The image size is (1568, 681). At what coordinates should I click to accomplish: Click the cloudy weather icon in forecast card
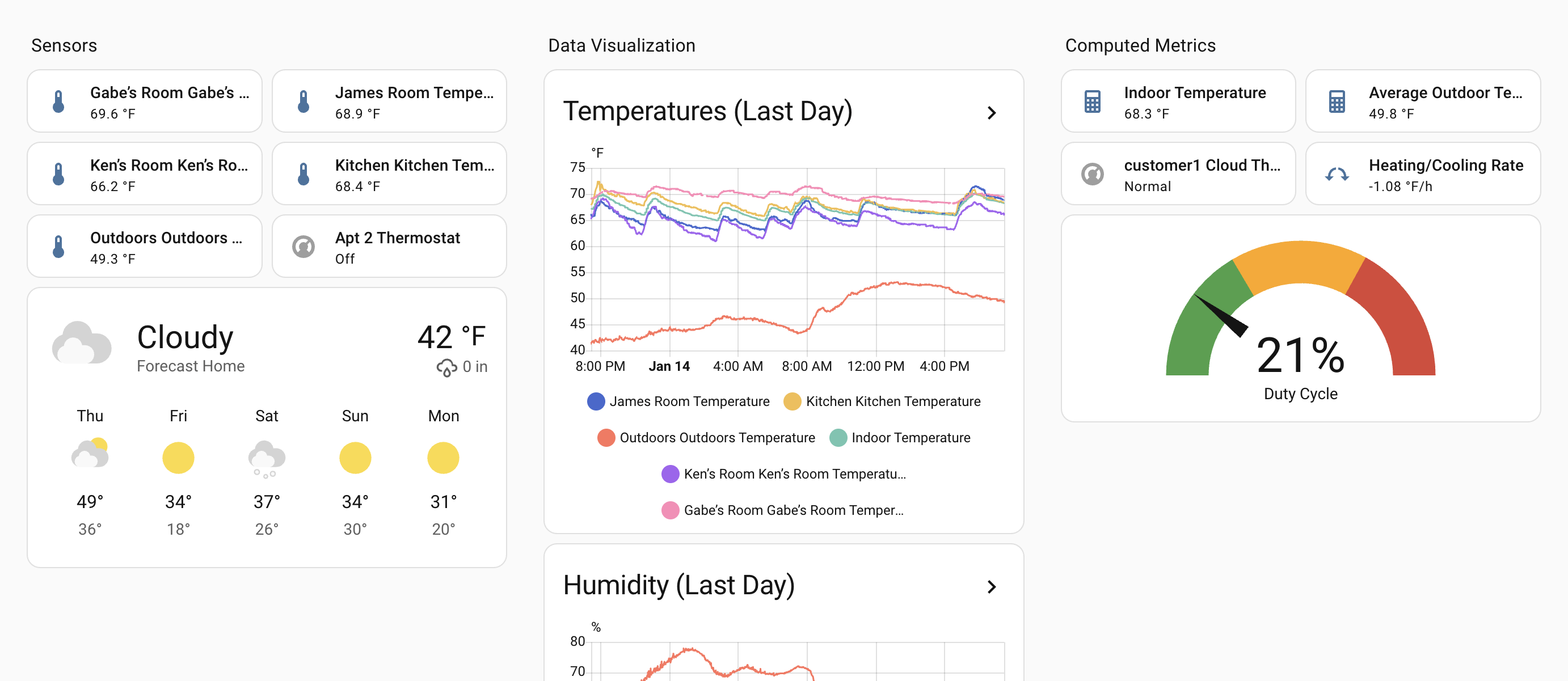tap(83, 344)
